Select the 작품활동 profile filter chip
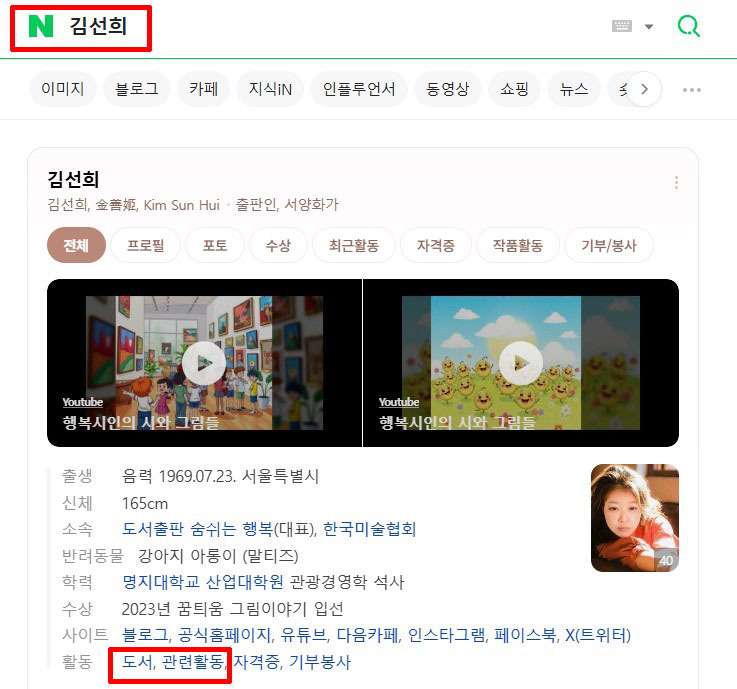737x689 pixels. (x=517, y=245)
